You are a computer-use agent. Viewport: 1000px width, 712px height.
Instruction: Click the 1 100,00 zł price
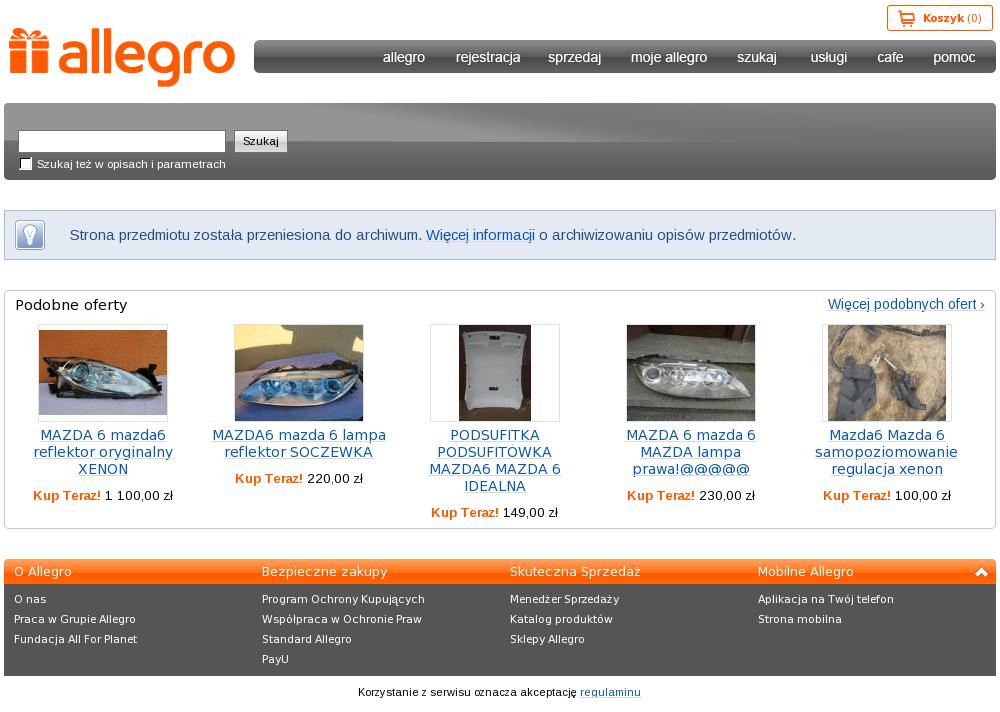pos(139,495)
